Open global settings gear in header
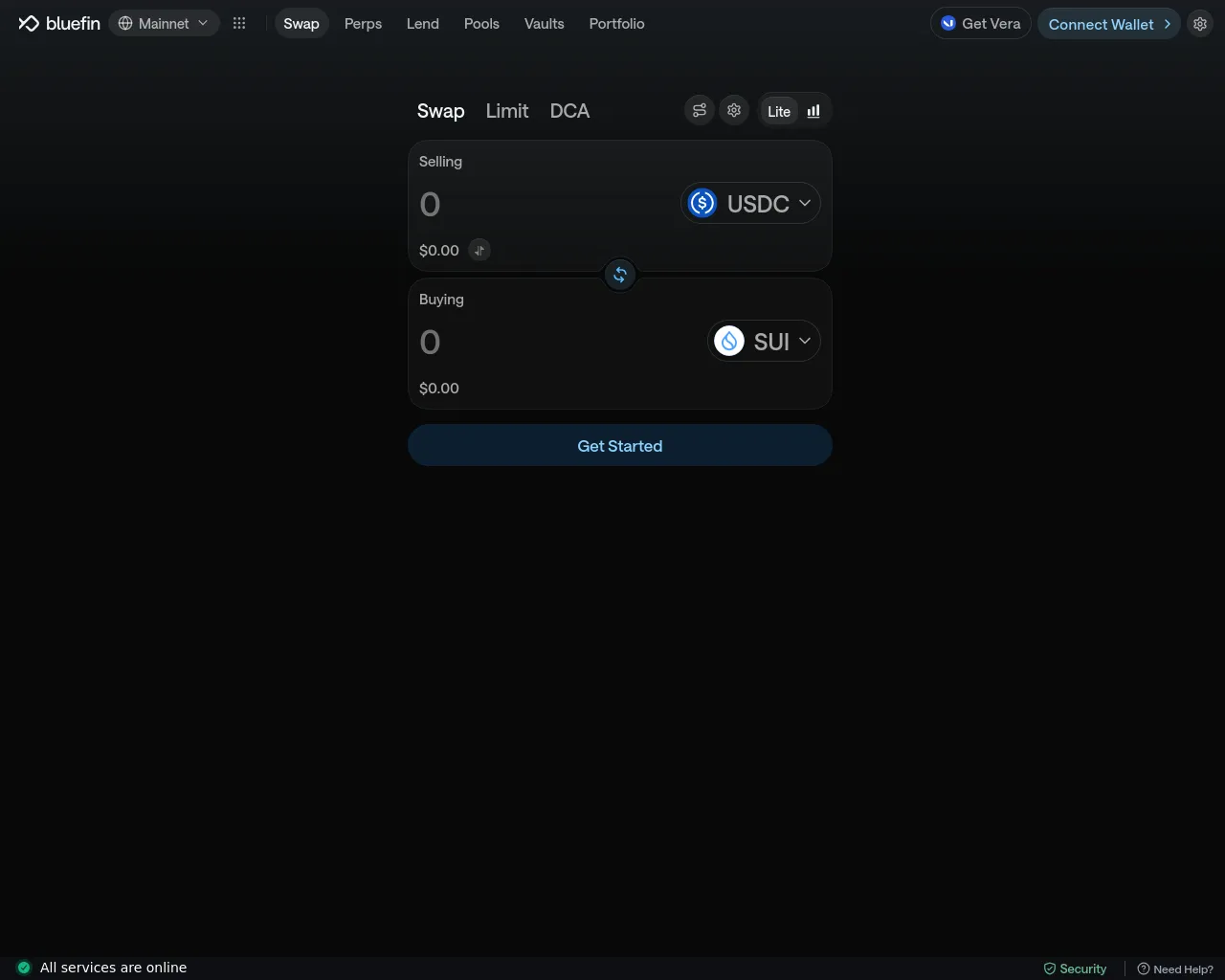The height and width of the screenshot is (980, 1225). pos(1200,23)
